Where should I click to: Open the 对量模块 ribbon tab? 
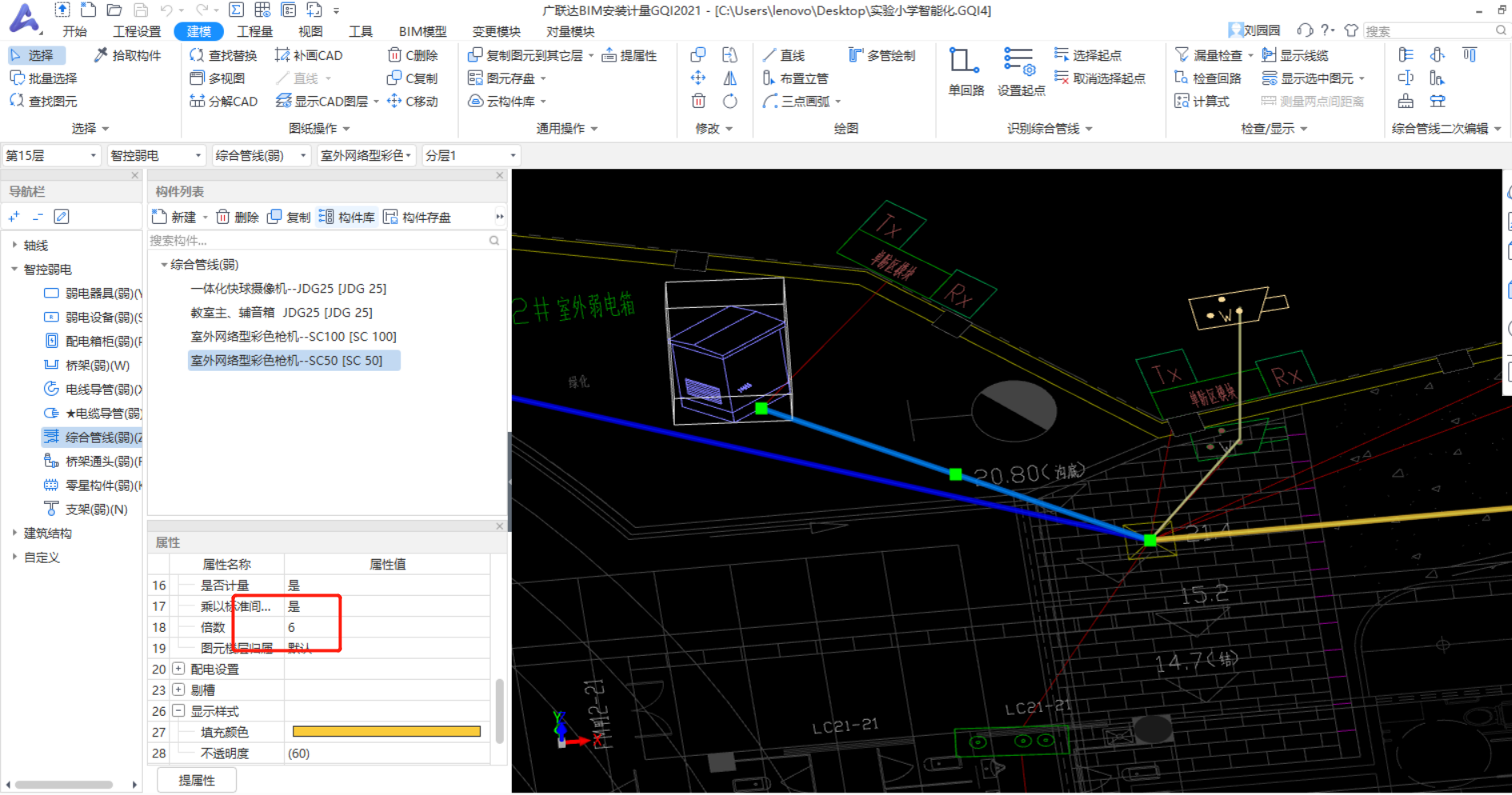tap(570, 31)
